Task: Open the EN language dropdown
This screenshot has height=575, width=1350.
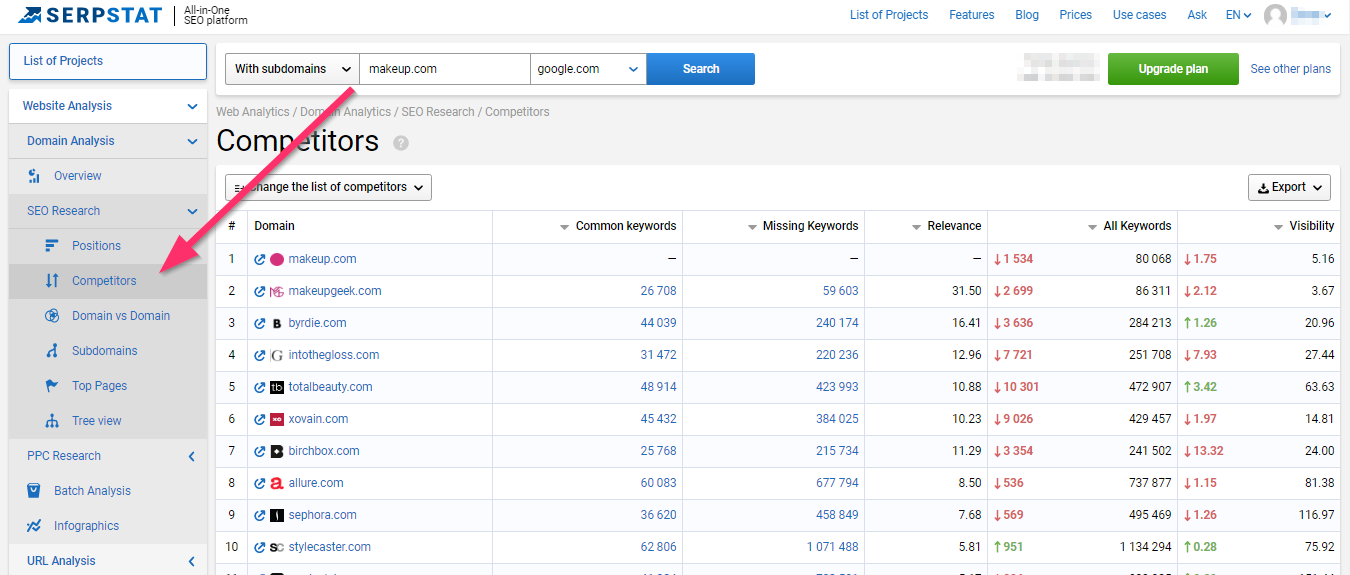Action: 1239,15
